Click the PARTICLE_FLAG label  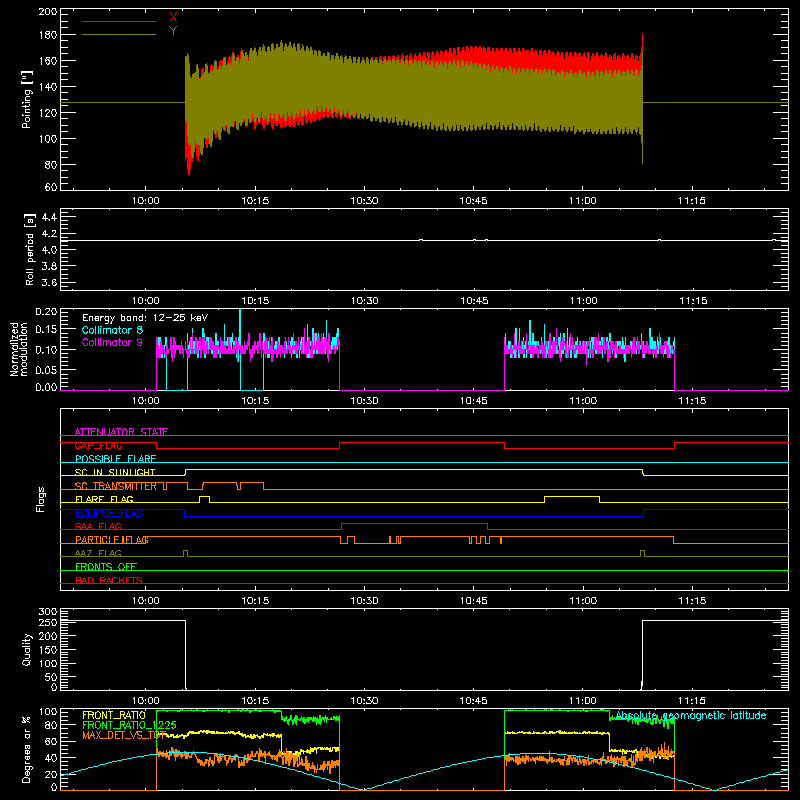[x=112, y=540]
